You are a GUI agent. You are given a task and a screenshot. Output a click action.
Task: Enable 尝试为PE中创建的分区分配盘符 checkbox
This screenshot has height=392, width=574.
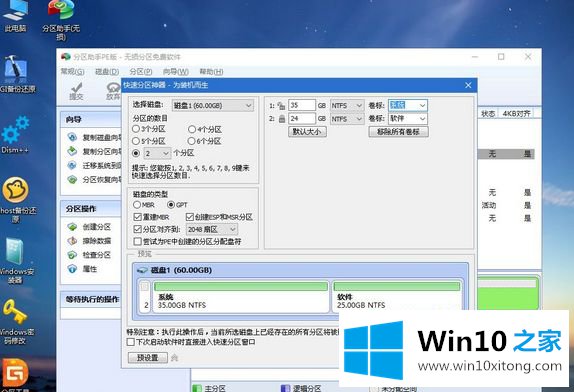coord(137,242)
